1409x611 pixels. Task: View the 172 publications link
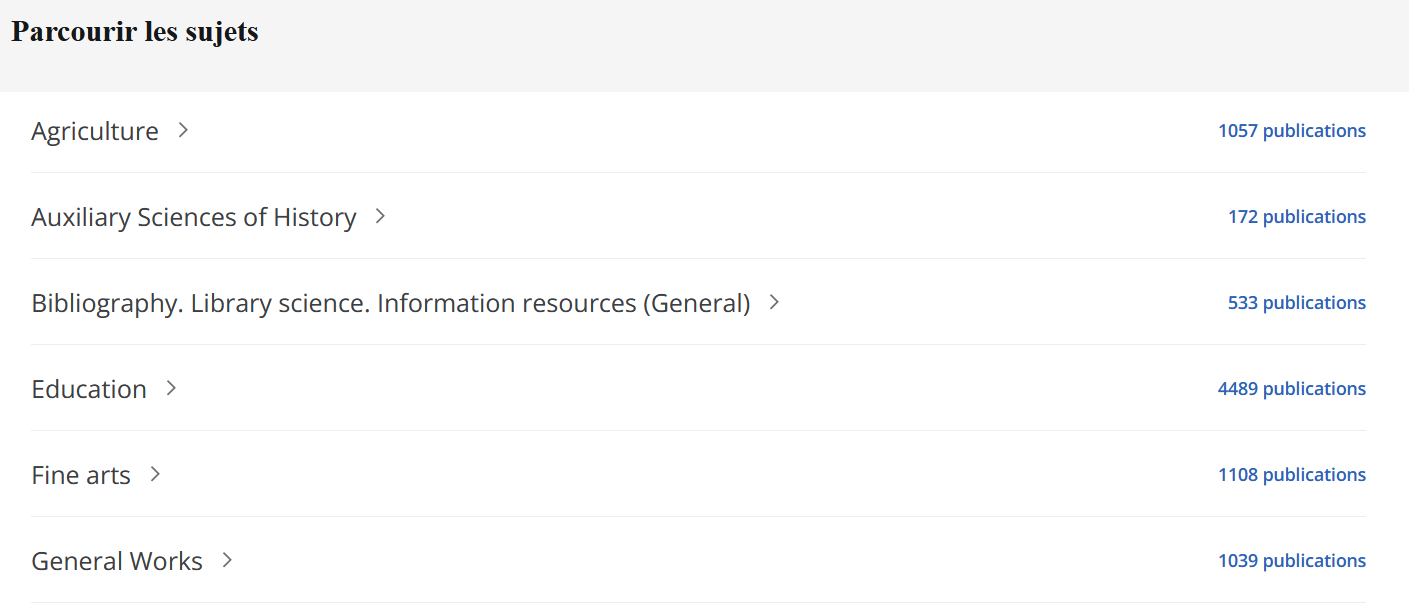pyautogui.click(x=1296, y=217)
